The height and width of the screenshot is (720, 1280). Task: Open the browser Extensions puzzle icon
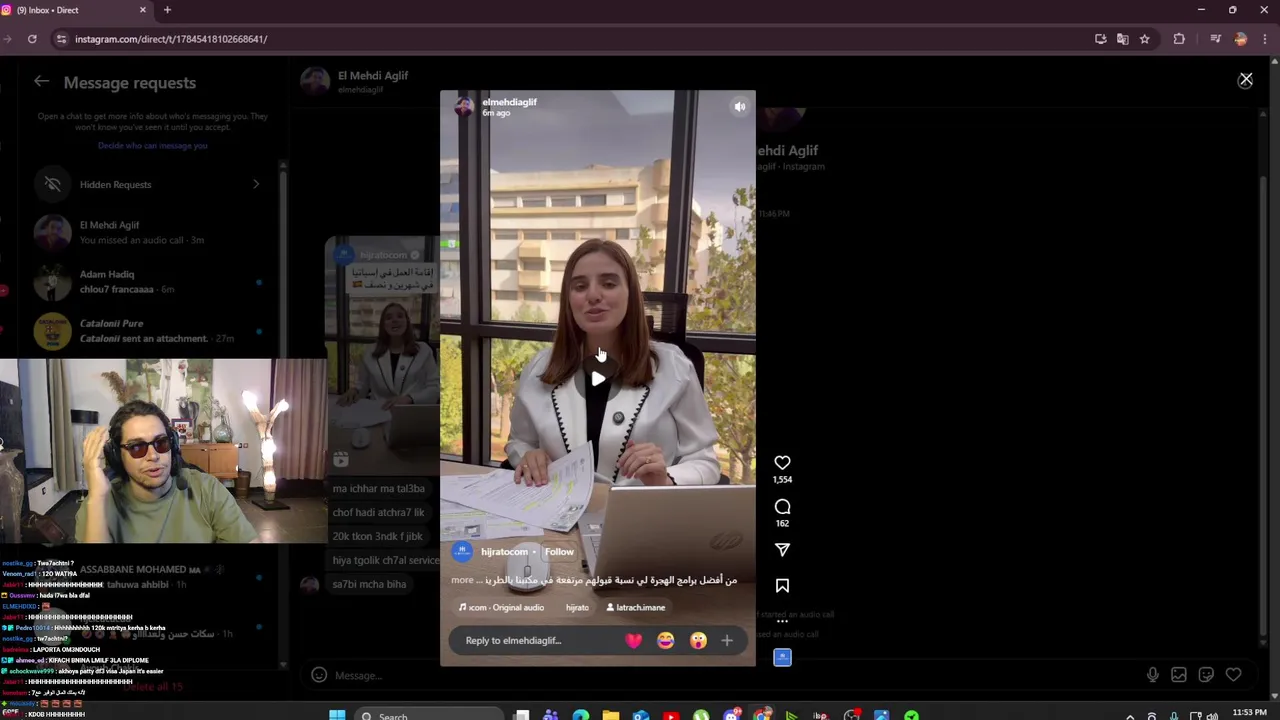(x=1179, y=39)
